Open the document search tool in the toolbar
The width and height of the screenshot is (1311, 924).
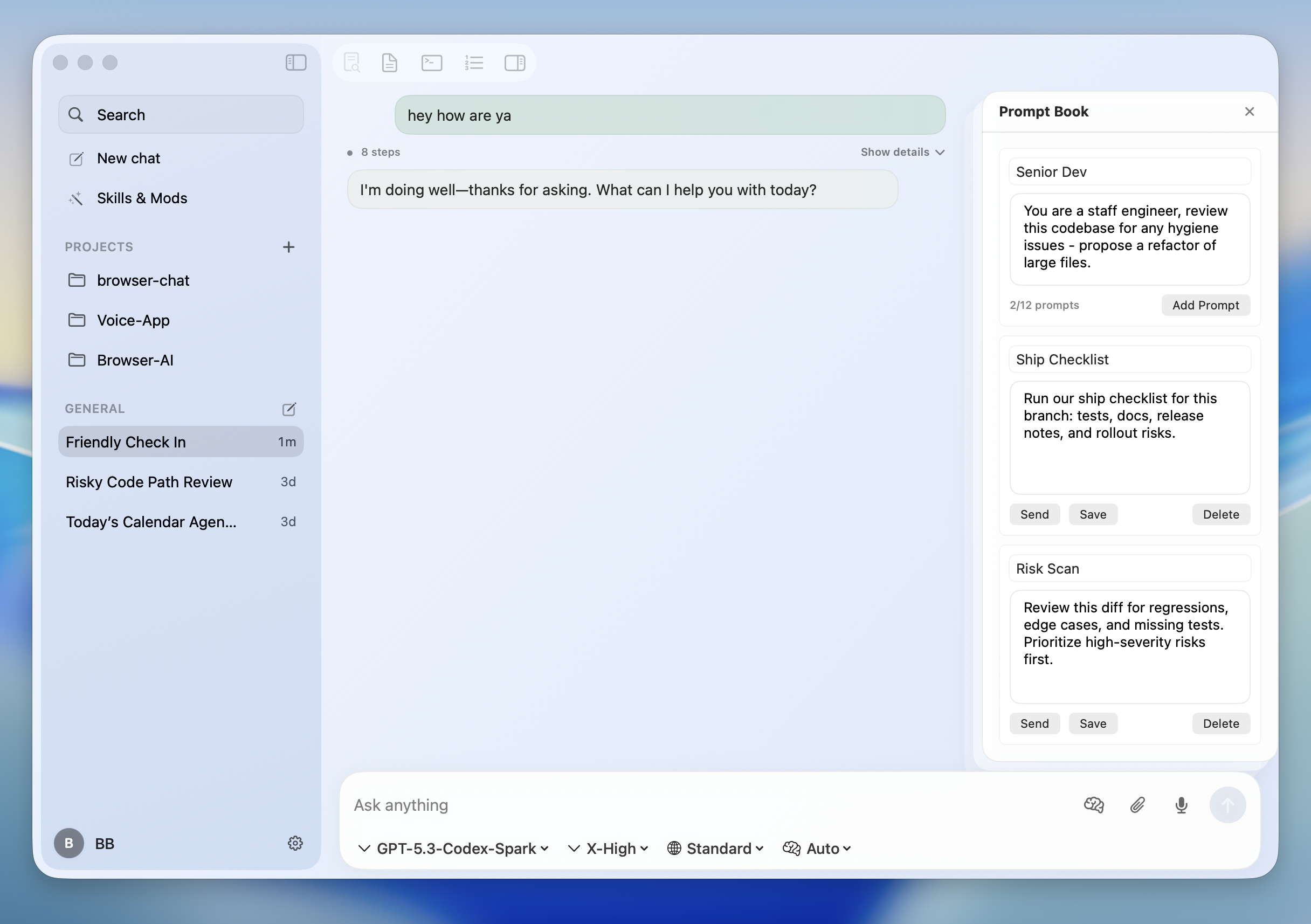(353, 63)
